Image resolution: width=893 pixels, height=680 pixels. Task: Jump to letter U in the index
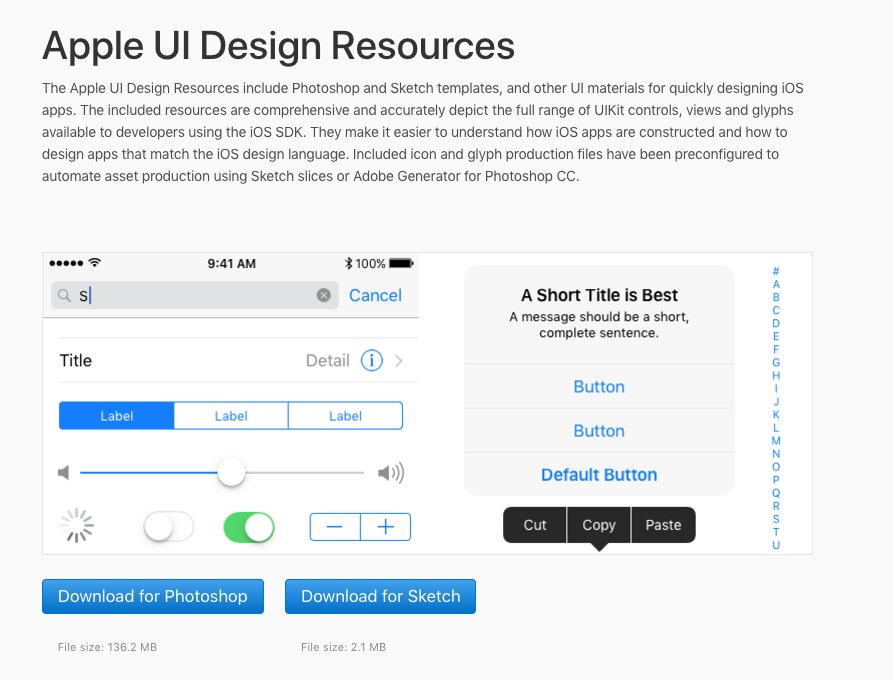(x=776, y=545)
